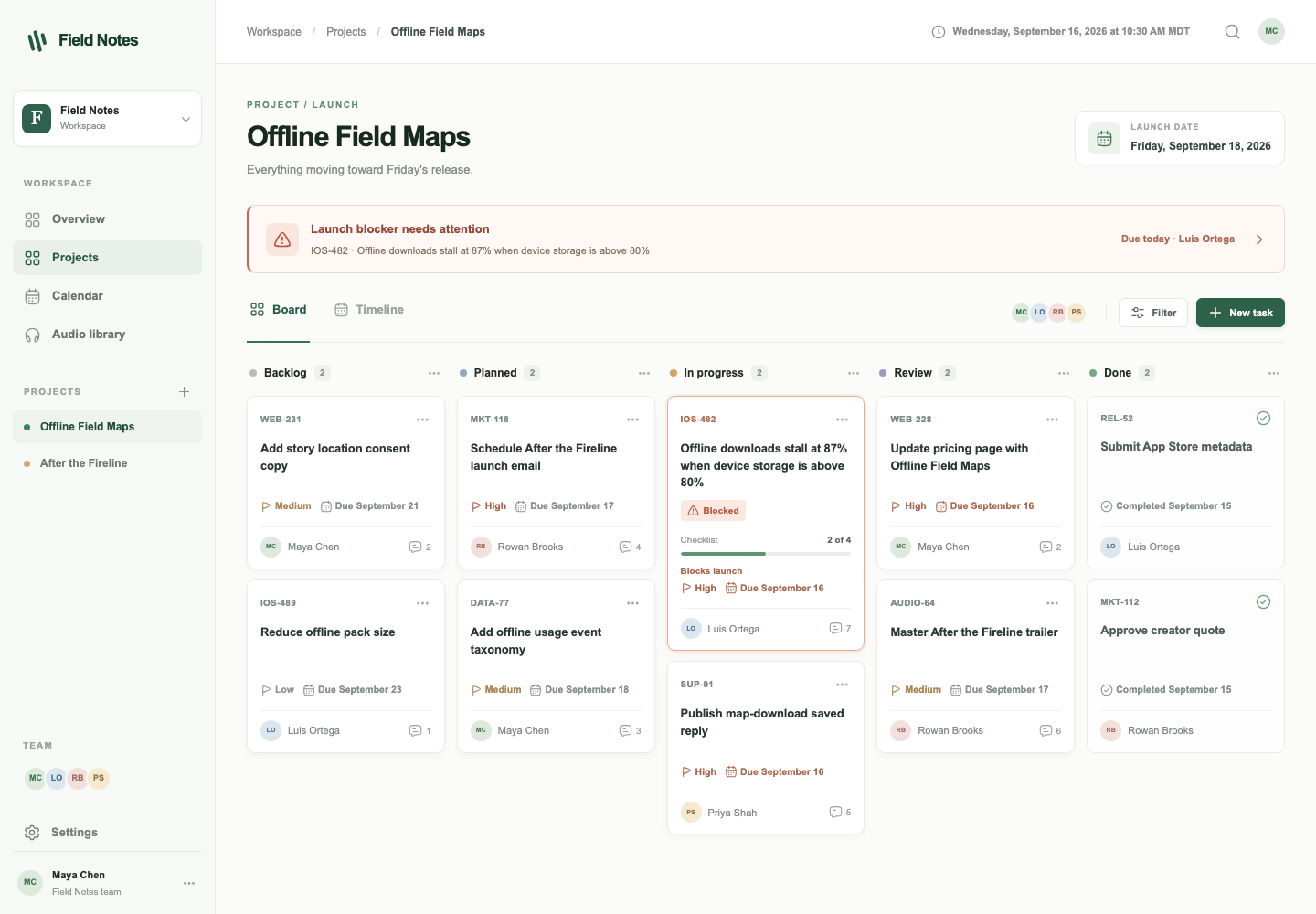1316x914 pixels.
Task: Expand the Field Notes workspace switcher
Action: pos(108,119)
